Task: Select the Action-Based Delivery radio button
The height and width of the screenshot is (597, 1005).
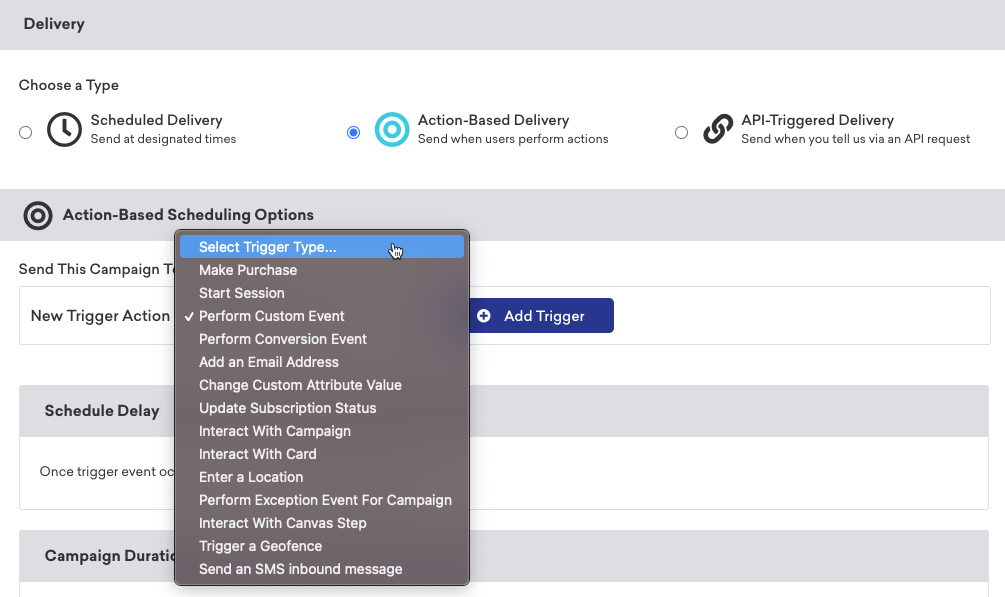Action: click(353, 132)
